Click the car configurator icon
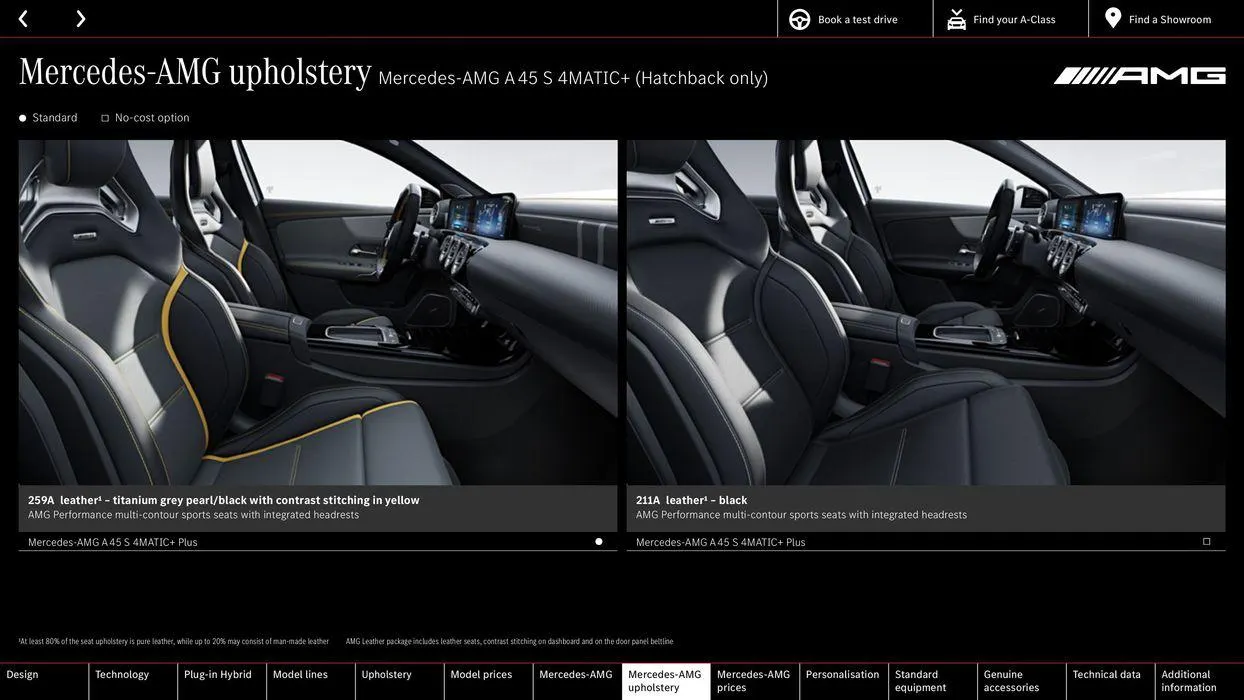Image resolution: width=1244 pixels, height=700 pixels. coord(956,19)
